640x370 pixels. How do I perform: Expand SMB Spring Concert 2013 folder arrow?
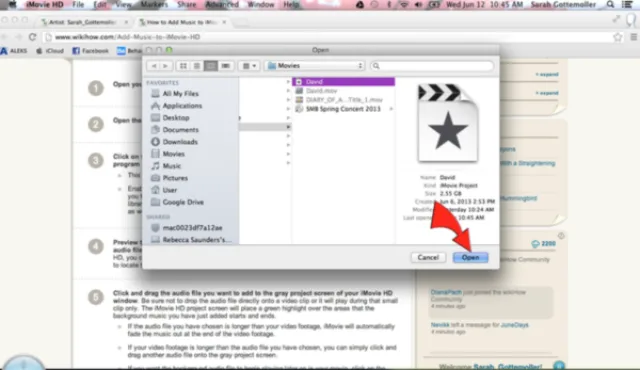pos(391,109)
